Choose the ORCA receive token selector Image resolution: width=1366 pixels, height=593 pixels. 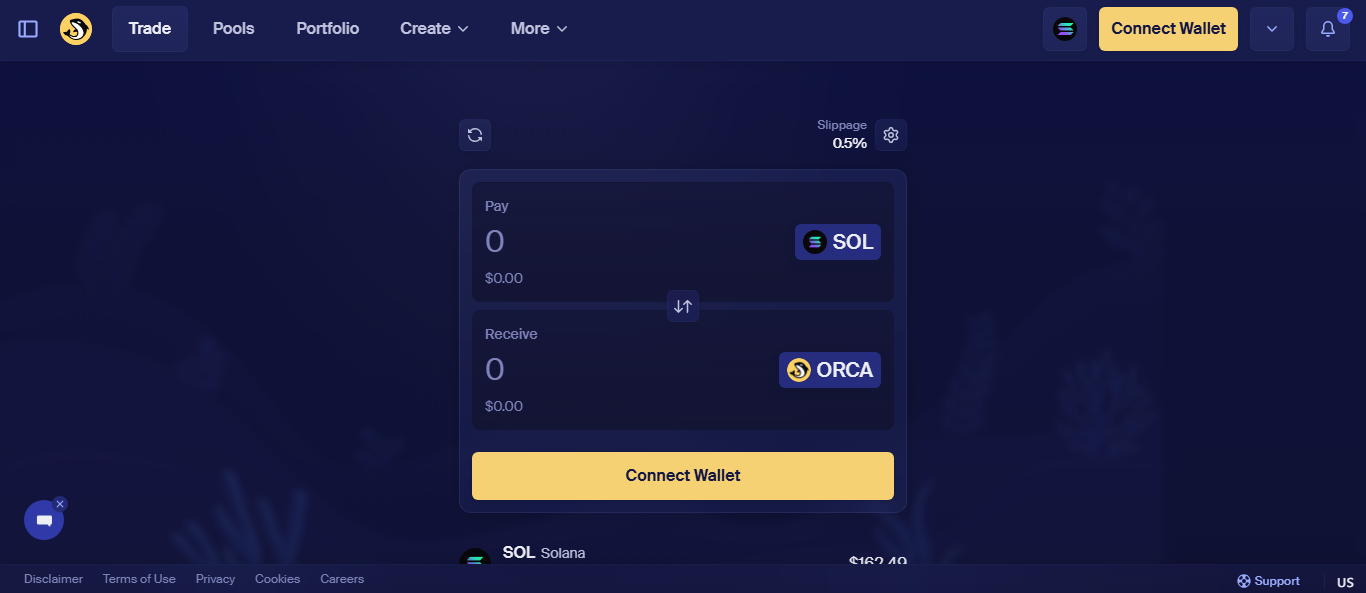pos(830,370)
